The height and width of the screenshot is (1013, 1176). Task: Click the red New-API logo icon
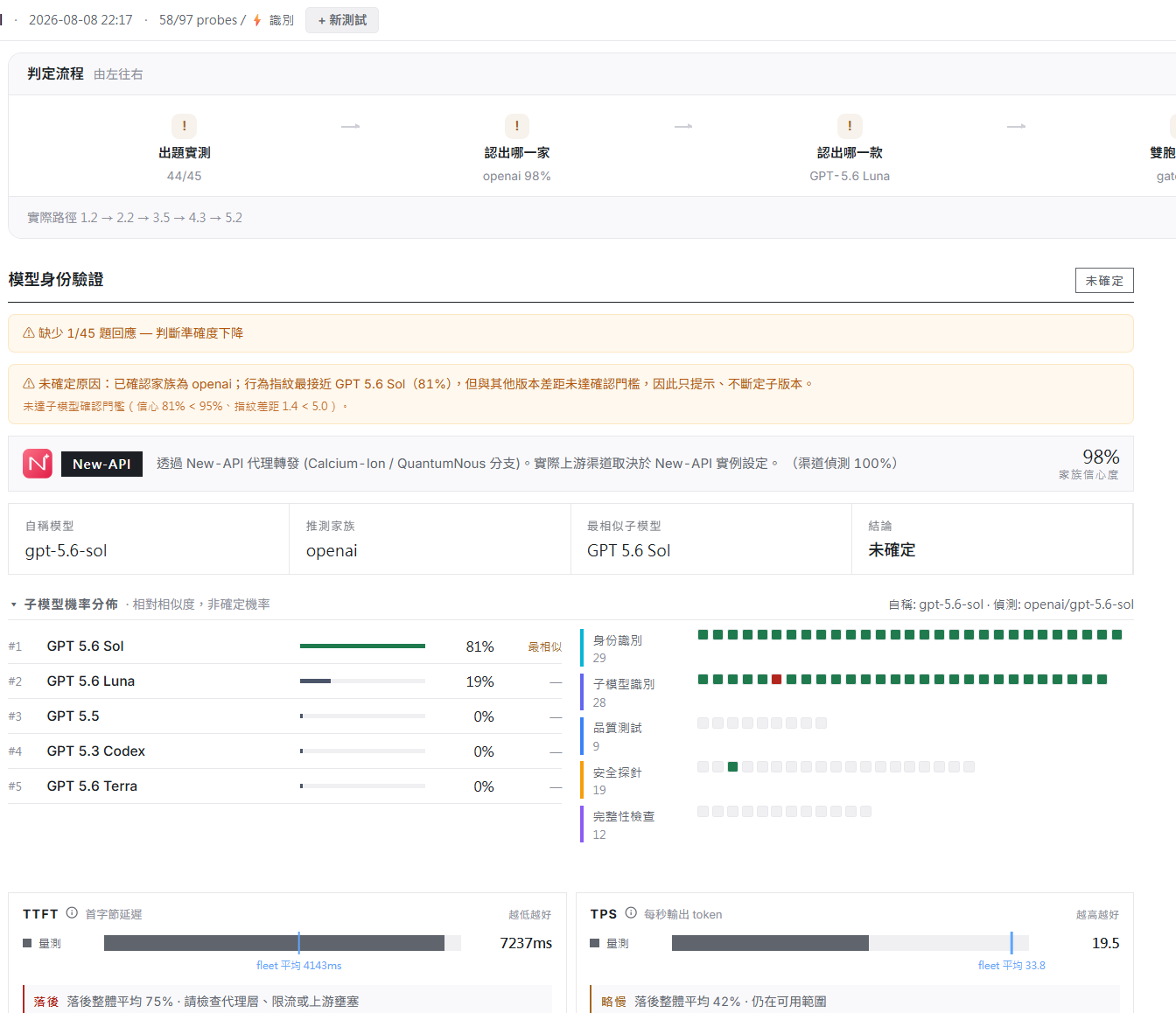(38, 464)
